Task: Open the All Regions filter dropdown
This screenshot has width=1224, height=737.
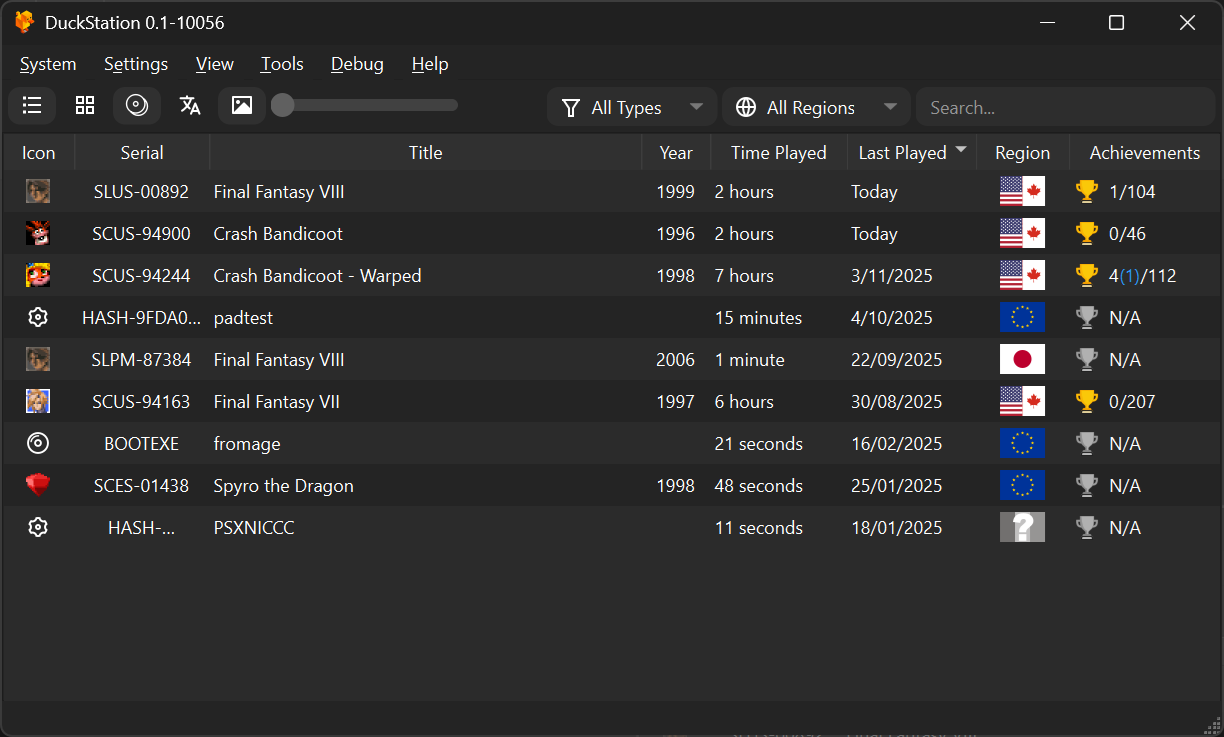Action: 815,106
